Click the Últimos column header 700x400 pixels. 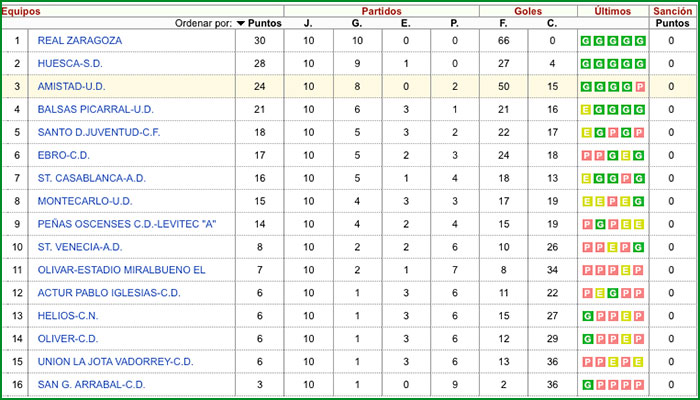click(612, 9)
